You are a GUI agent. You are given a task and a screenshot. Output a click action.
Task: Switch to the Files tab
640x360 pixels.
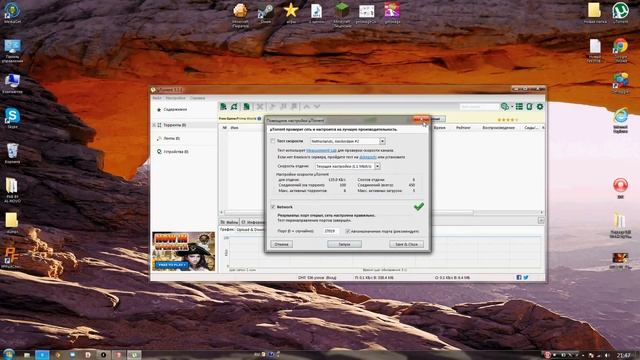click(x=229, y=222)
